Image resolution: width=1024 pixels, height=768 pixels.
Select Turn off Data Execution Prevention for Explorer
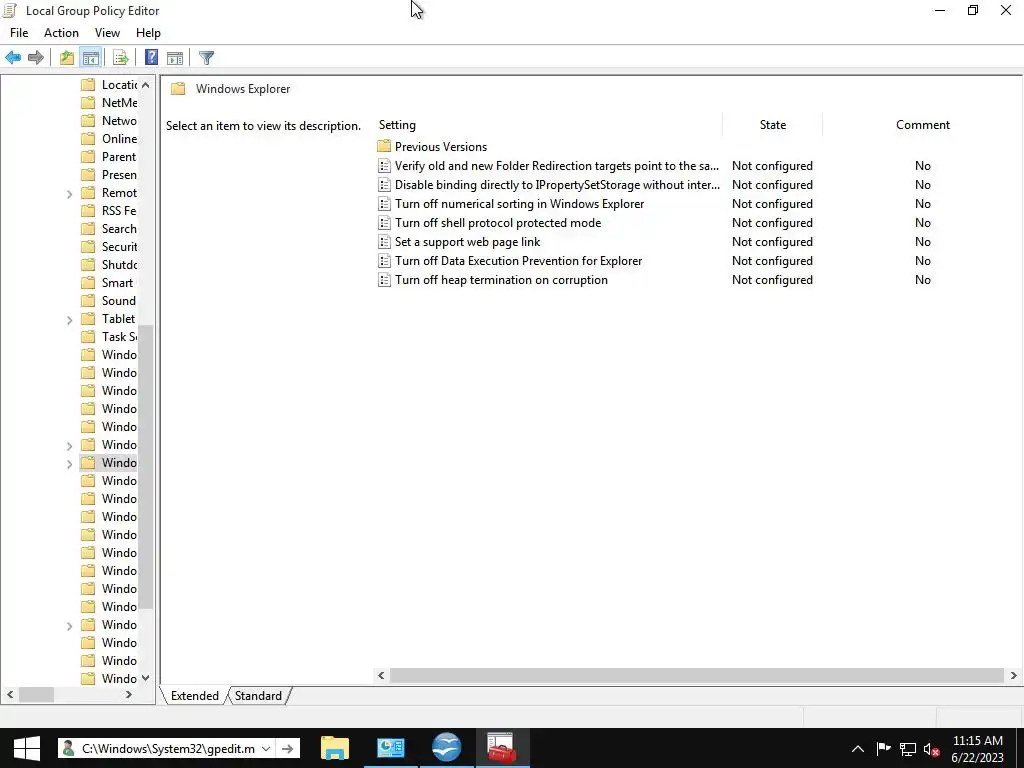coord(519,261)
